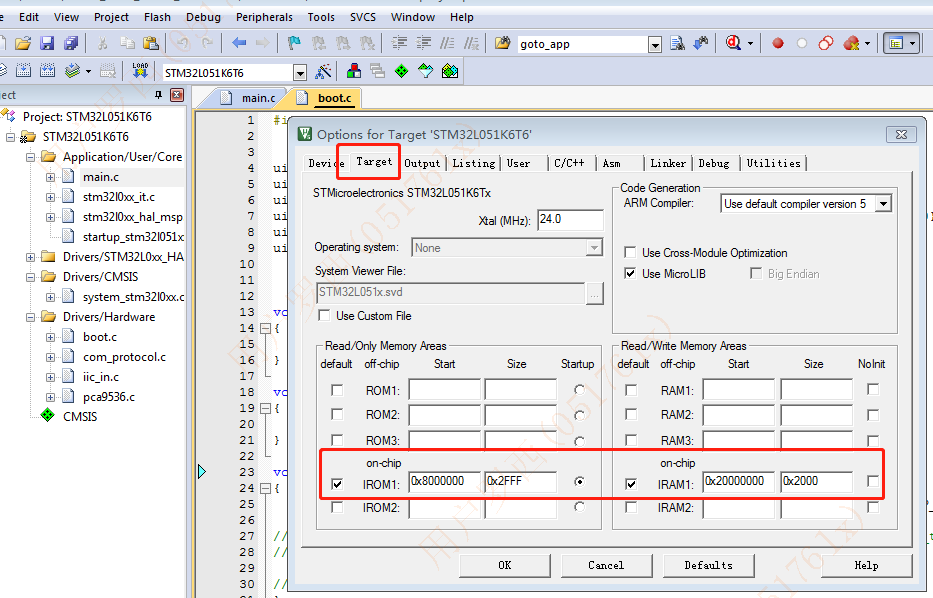Check the IRAM1 NoInit checkbox
The height and width of the screenshot is (598, 933).
click(x=873, y=481)
